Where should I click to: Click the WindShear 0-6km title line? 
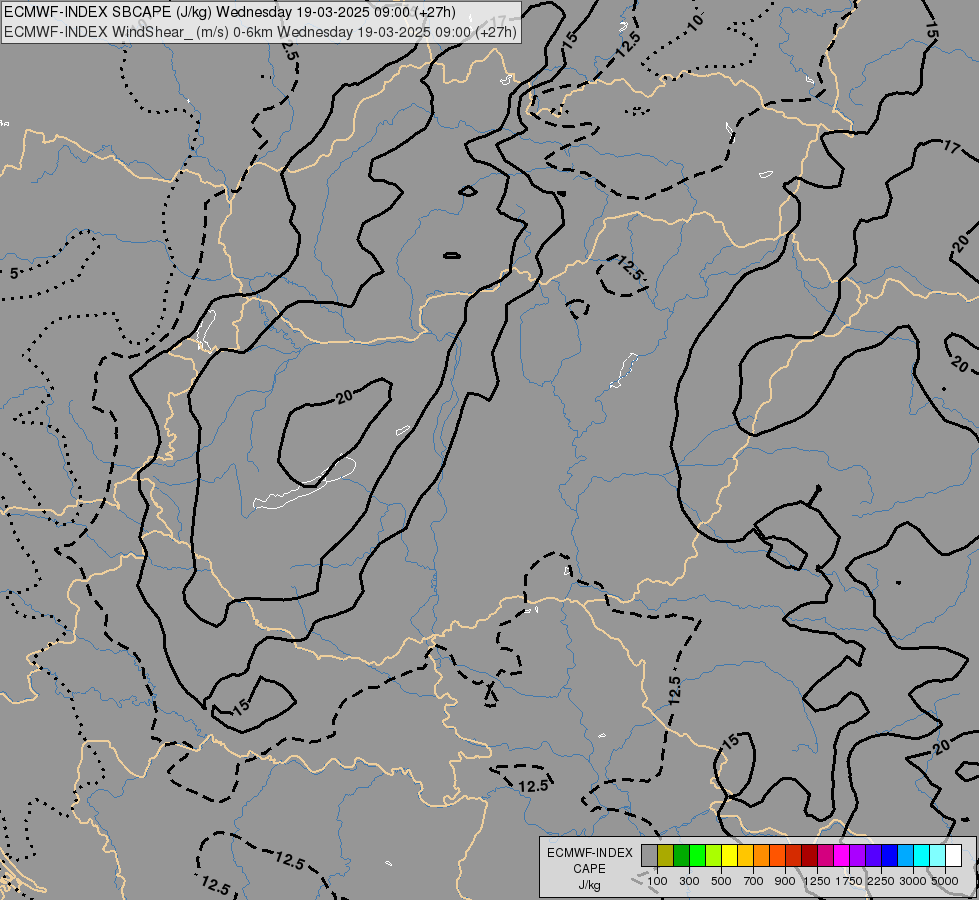tap(260, 31)
